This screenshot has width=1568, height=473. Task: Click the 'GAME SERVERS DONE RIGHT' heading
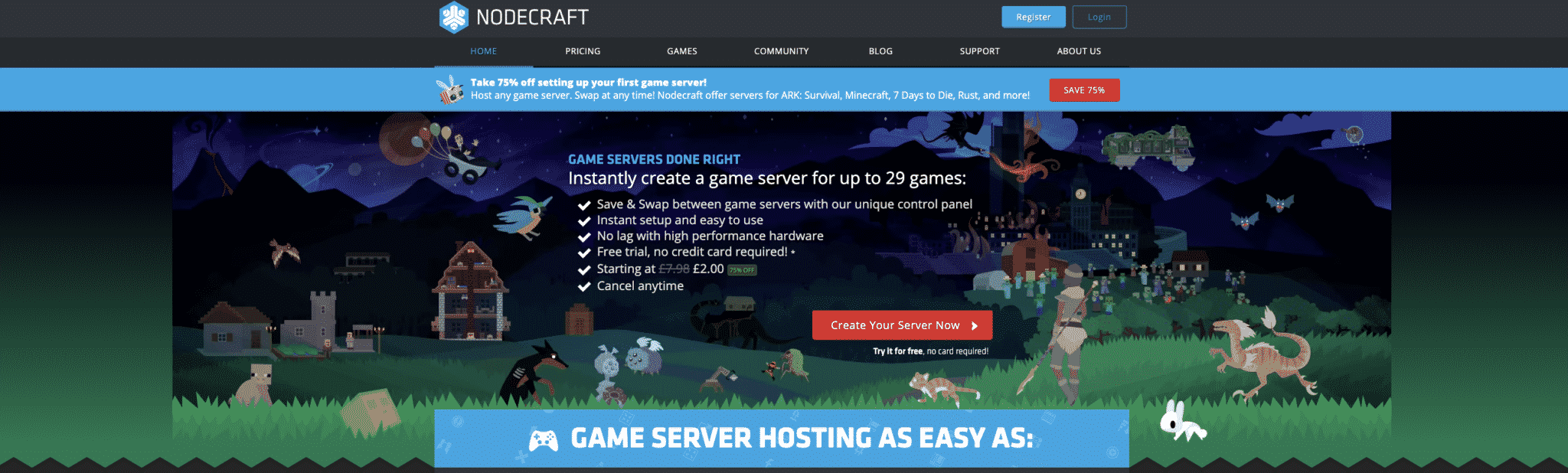[654, 159]
